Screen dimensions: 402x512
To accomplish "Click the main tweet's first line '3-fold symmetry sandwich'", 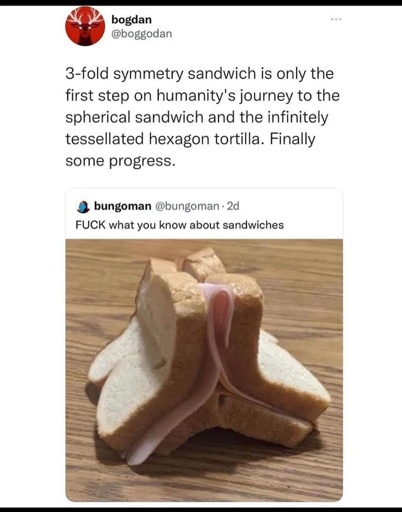I will tap(125, 74).
